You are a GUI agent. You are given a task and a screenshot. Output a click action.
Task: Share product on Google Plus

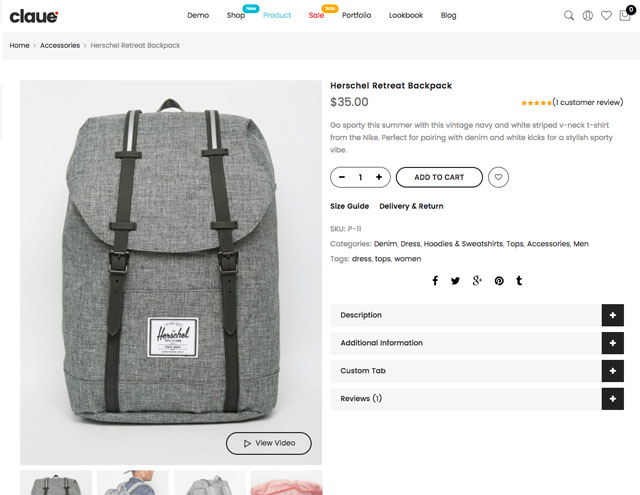pyautogui.click(x=477, y=280)
